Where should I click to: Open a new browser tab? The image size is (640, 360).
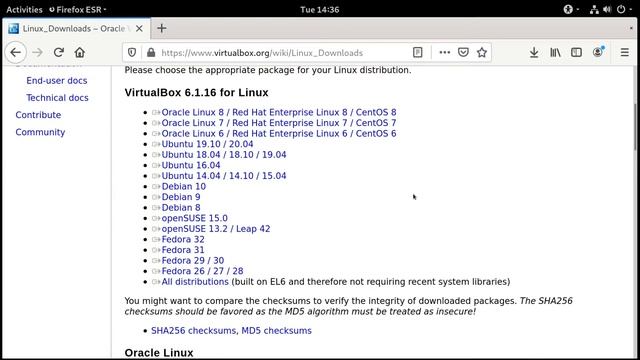tap(162, 28)
